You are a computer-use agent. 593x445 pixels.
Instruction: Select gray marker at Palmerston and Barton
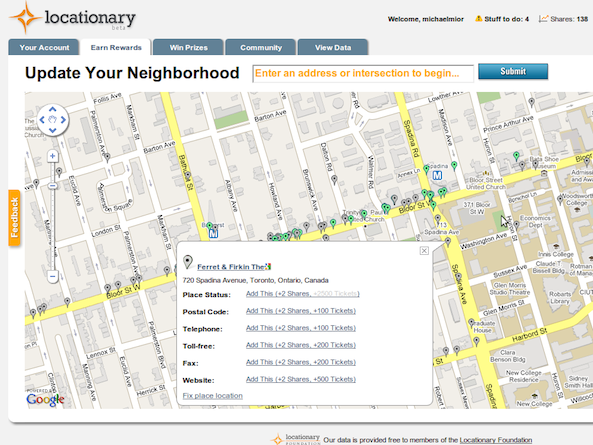click(x=107, y=157)
